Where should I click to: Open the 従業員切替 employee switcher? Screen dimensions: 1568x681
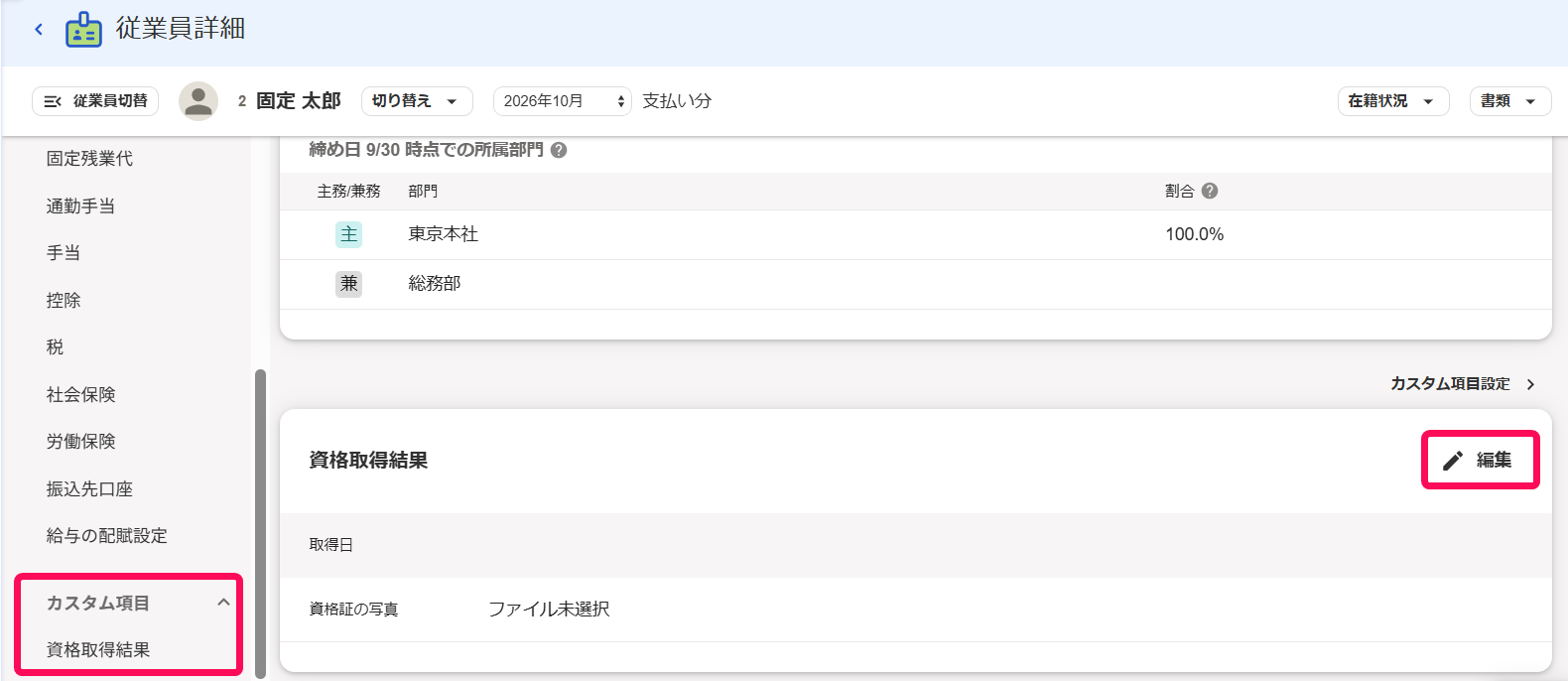coord(95,101)
